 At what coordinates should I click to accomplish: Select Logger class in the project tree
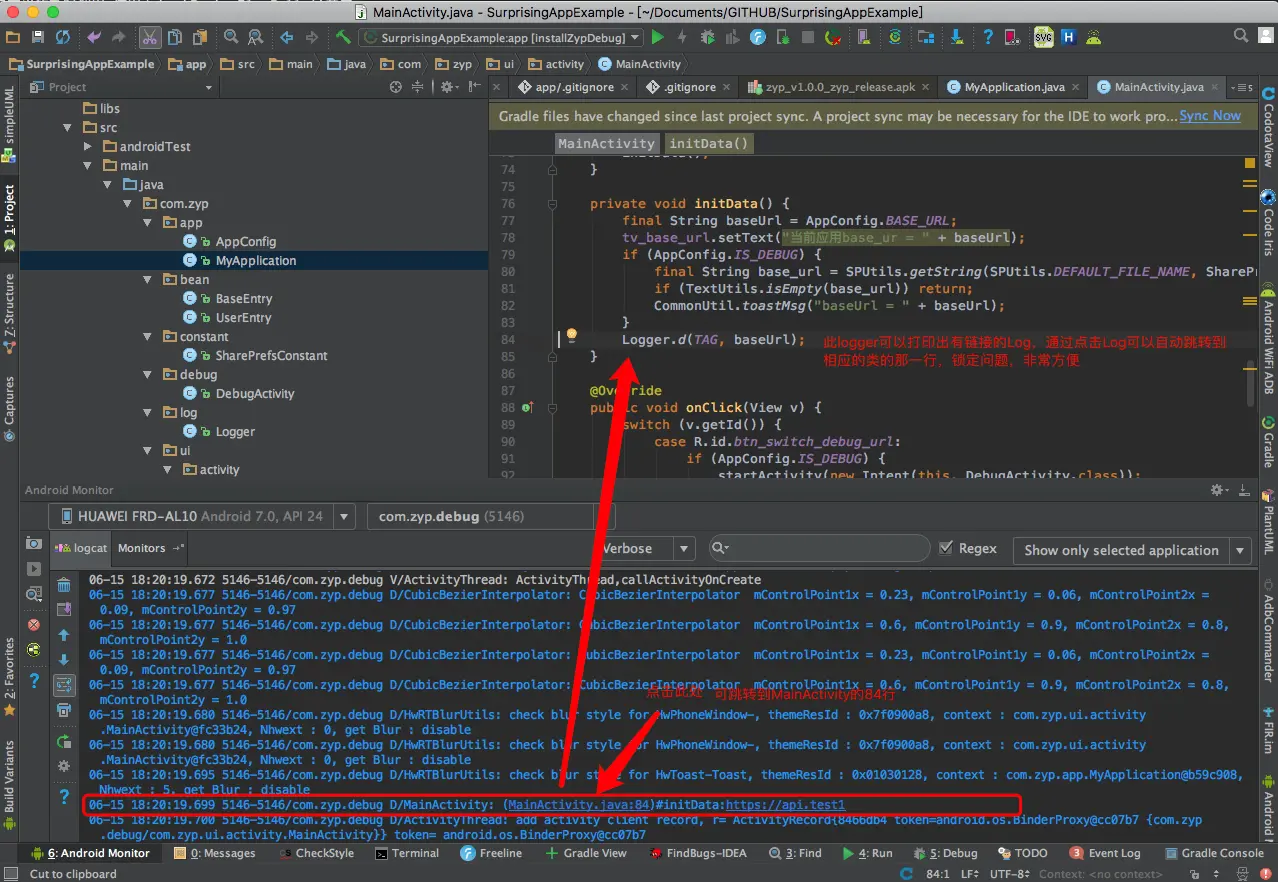pos(235,431)
